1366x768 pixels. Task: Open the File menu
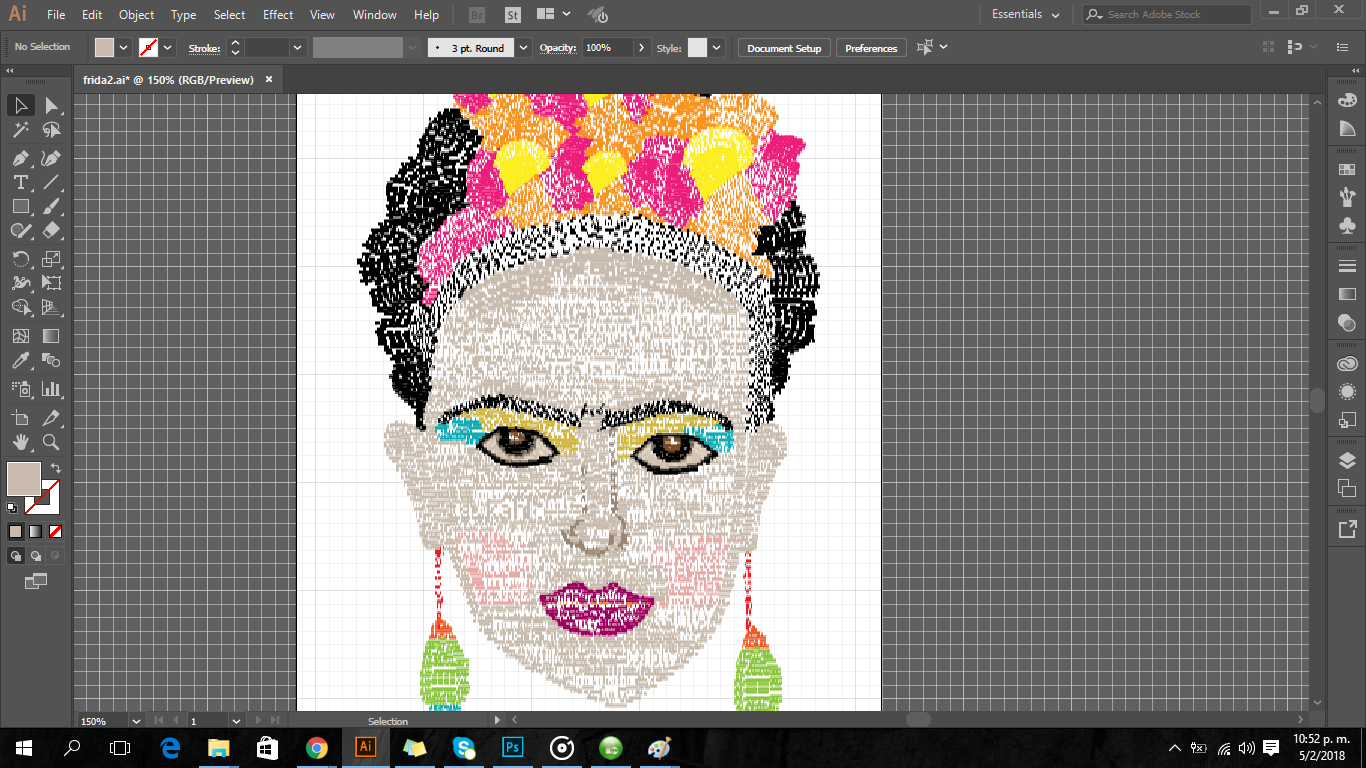(x=56, y=15)
